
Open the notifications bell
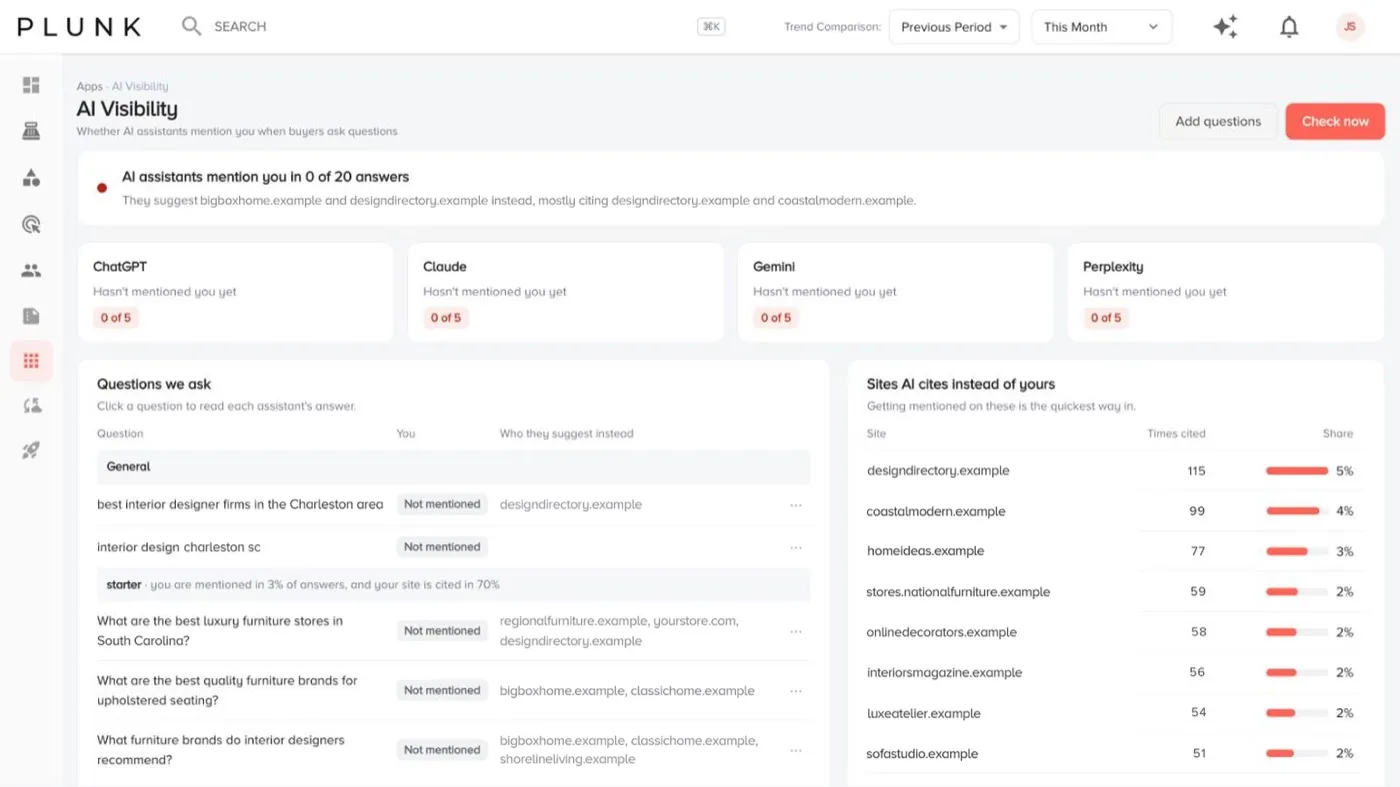1289,27
